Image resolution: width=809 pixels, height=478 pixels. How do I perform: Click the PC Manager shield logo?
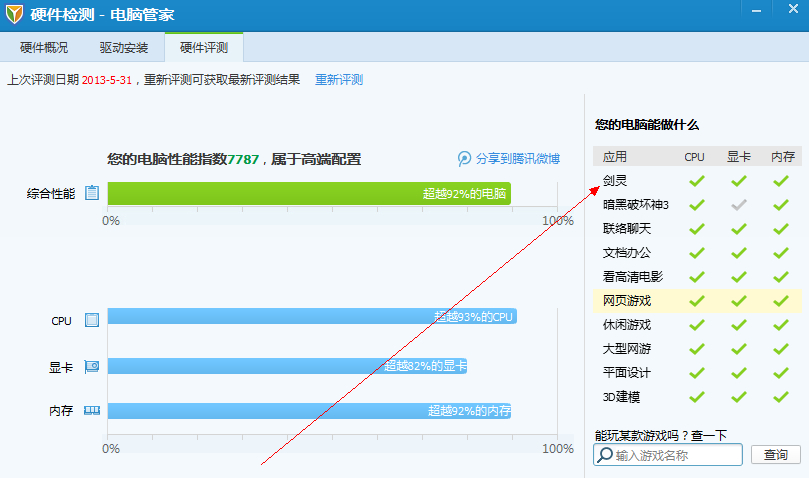click(x=14, y=14)
